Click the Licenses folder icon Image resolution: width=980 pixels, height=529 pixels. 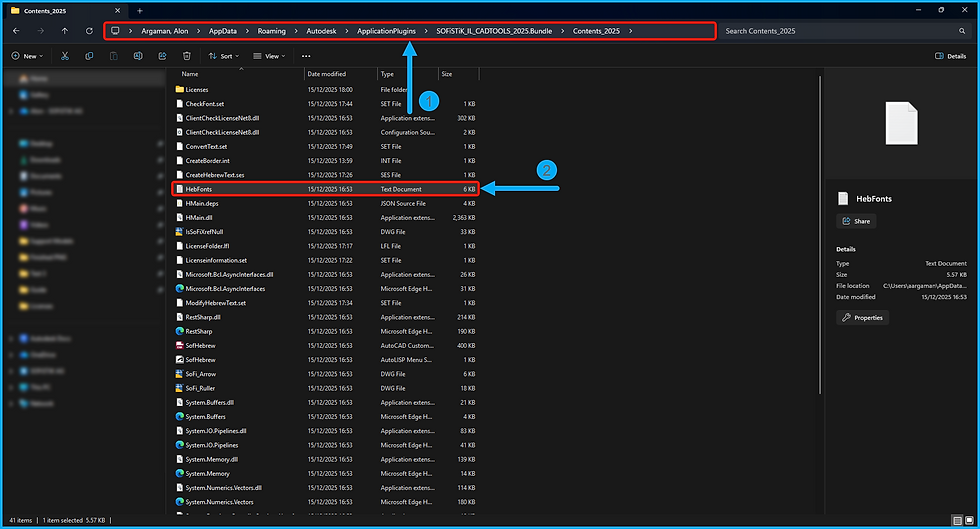click(x=179, y=89)
